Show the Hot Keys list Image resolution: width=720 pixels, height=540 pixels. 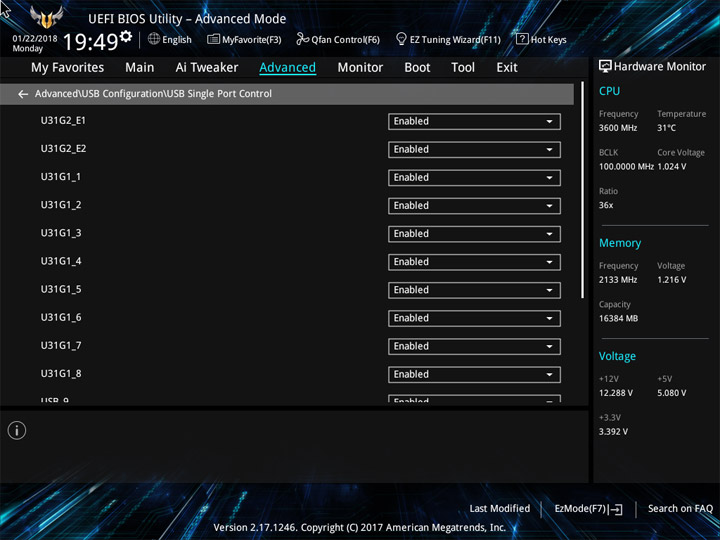coord(541,39)
